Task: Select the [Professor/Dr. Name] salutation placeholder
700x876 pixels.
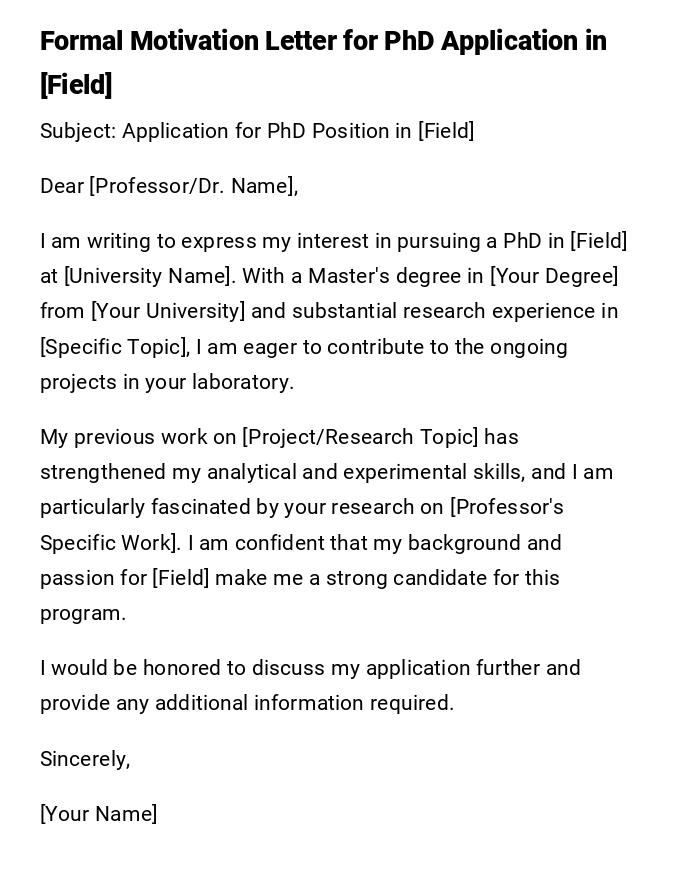Action: click(192, 186)
